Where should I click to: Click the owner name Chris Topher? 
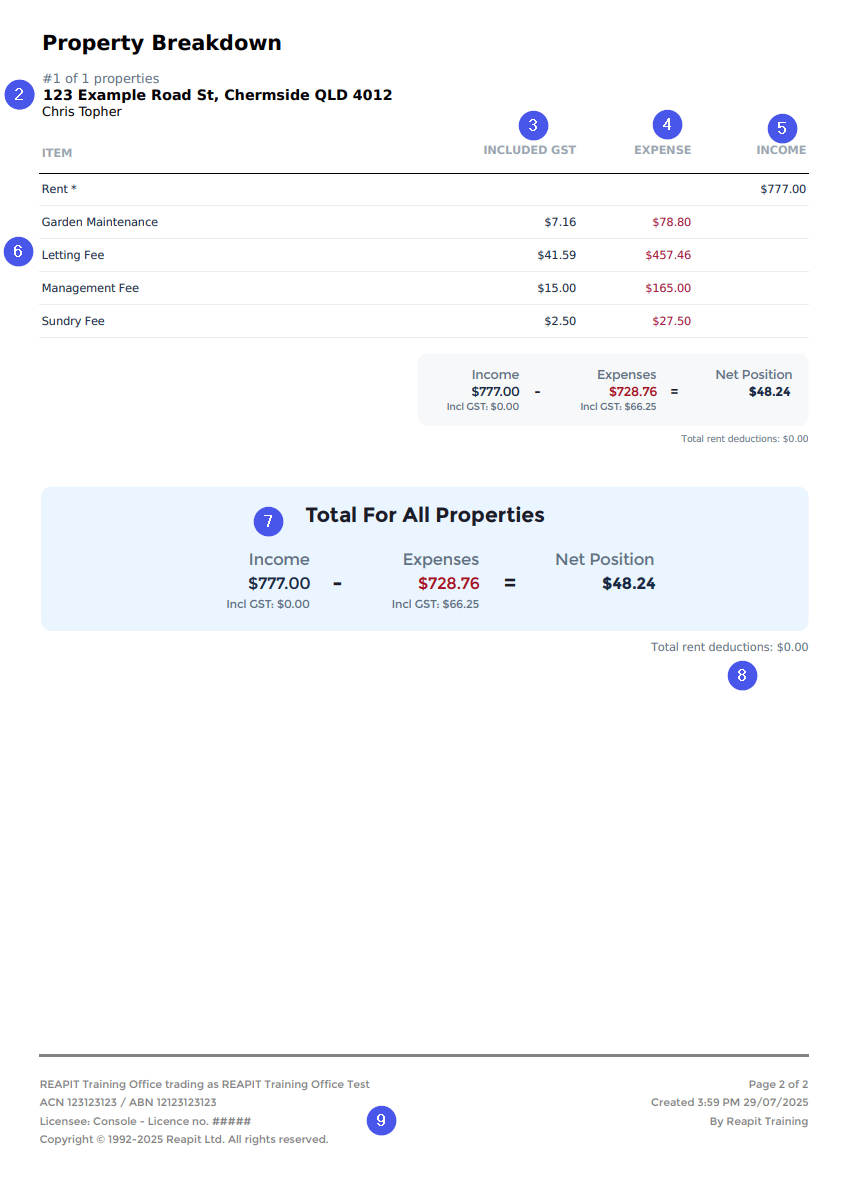click(x=82, y=112)
